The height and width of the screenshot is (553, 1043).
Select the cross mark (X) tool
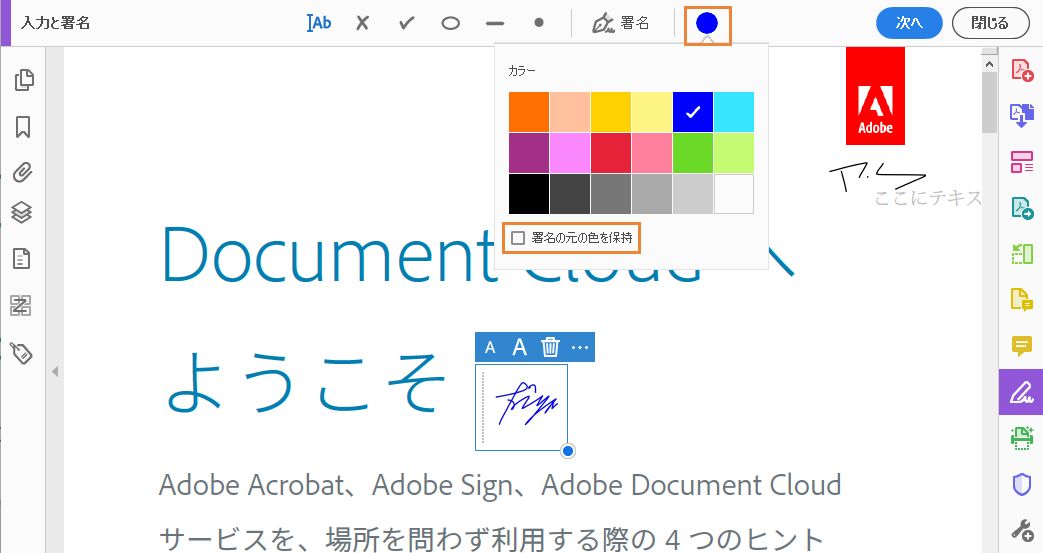[x=362, y=23]
